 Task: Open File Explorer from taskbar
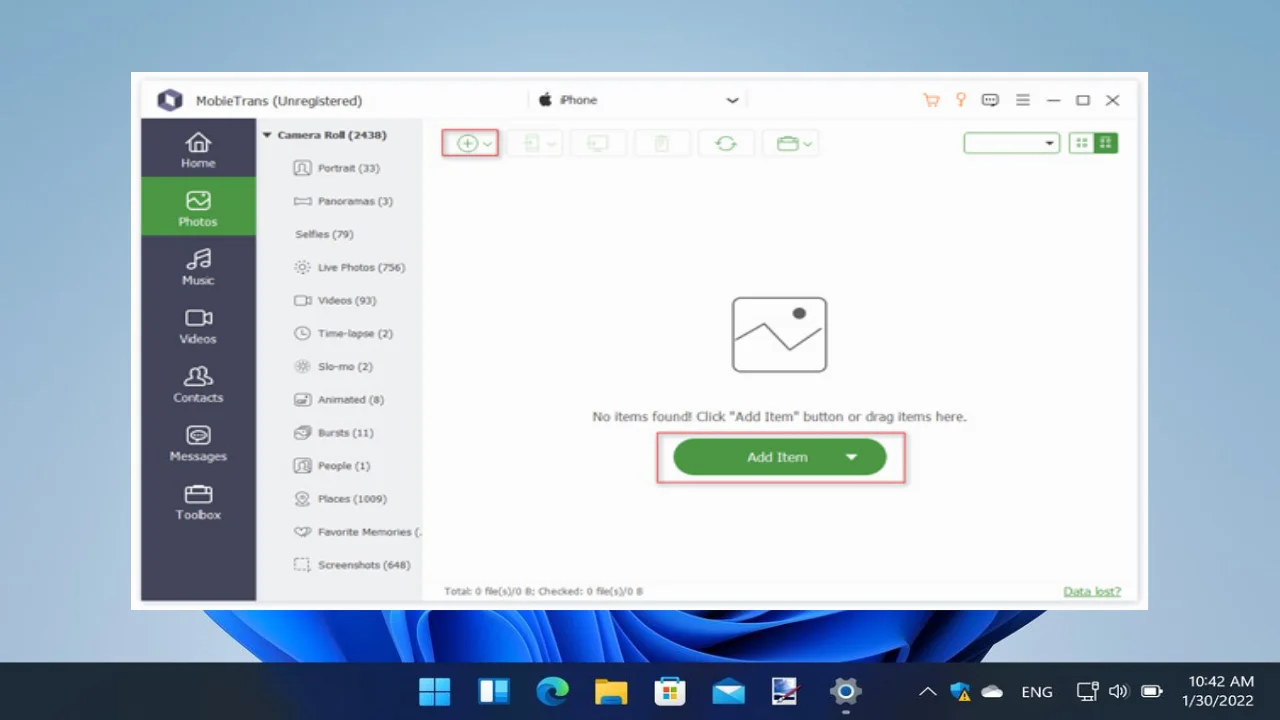pyautogui.click(x=611, y=691)
